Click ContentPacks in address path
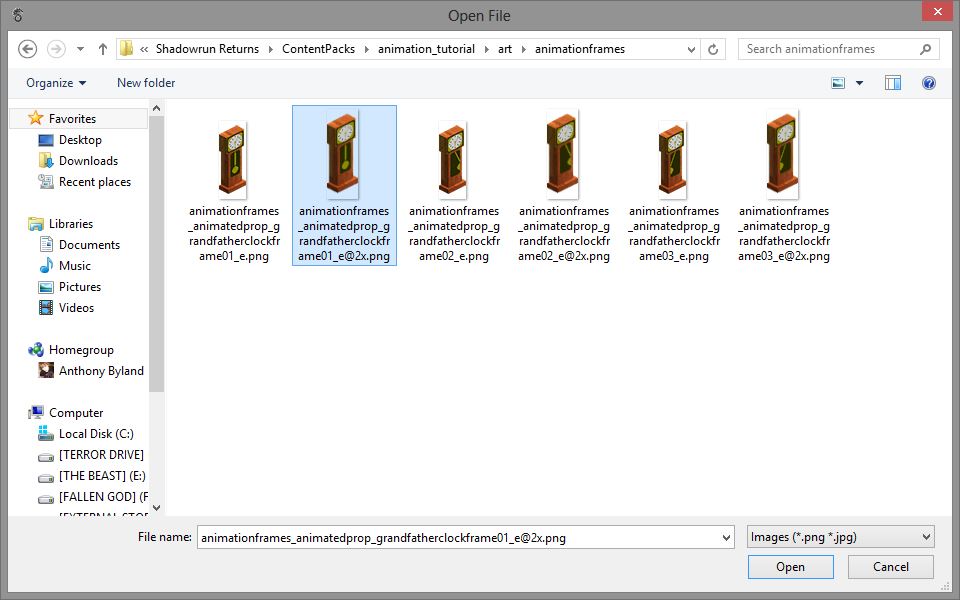 pos(318,49)
